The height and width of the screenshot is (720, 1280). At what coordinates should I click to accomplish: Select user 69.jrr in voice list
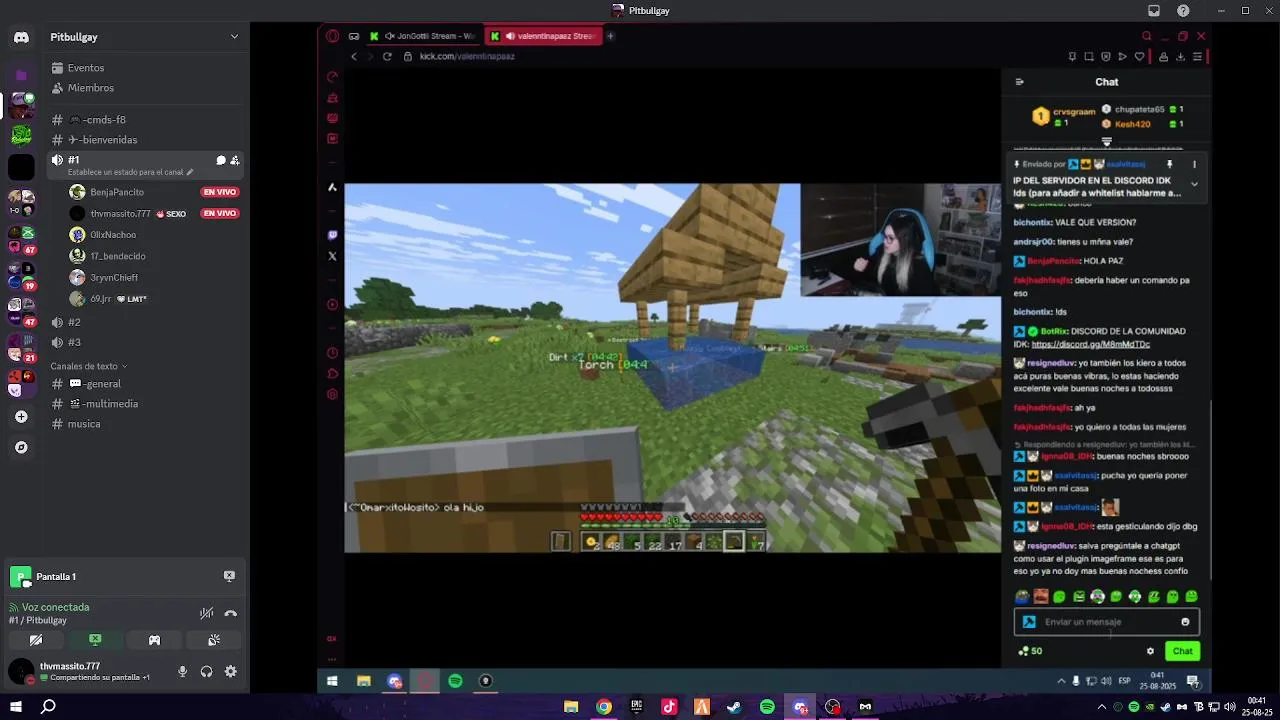coord(100,299)
